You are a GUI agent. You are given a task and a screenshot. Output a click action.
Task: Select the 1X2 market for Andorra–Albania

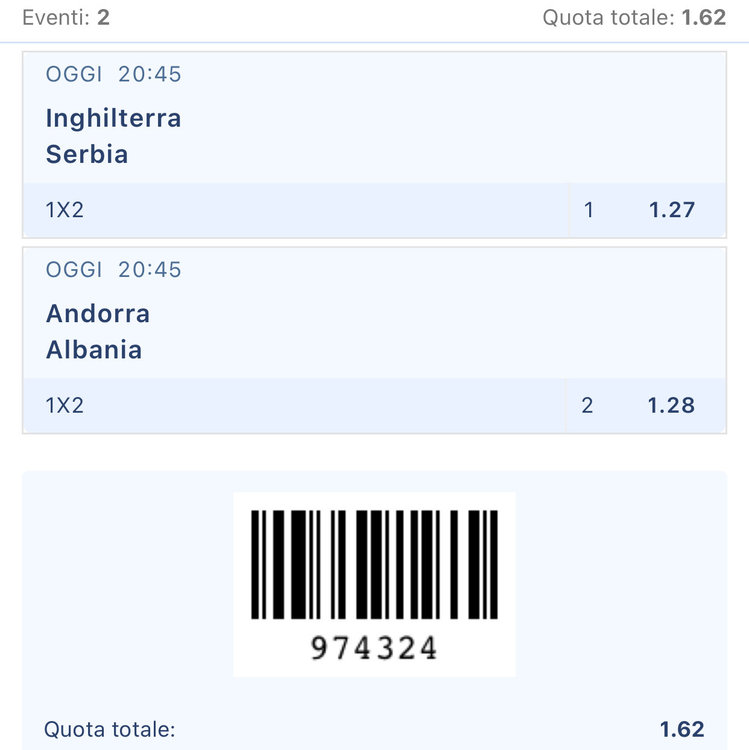[x=65, y=405]
